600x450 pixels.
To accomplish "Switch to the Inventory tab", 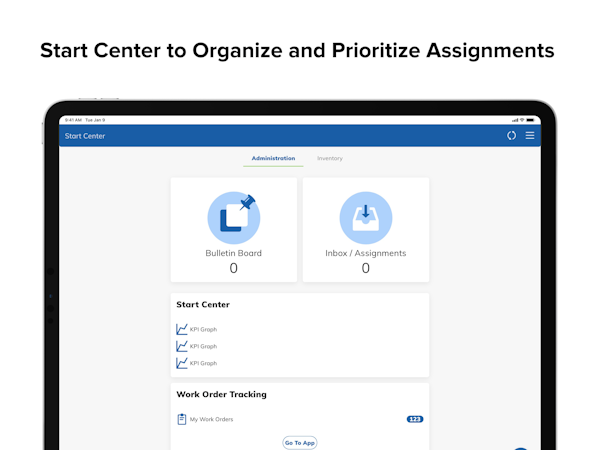I will [330, 158].
